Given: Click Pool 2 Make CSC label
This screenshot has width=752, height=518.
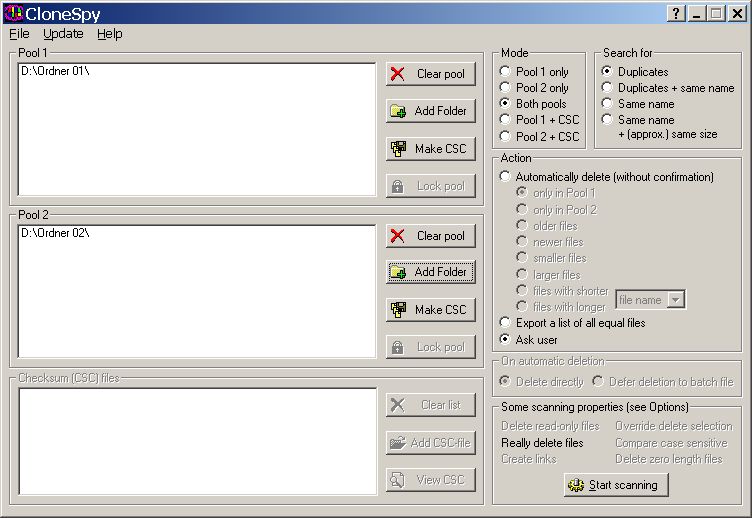Looking at the screenshot, I should (440, 310).
